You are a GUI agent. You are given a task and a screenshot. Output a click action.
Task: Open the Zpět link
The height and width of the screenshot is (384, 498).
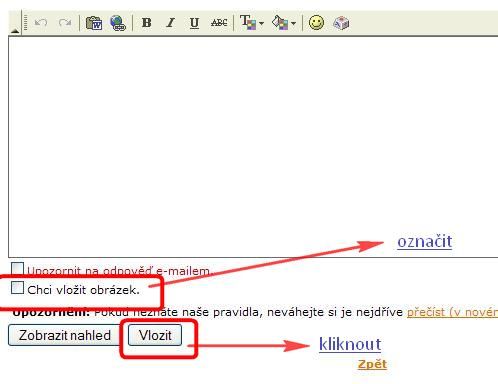[x=372, y=364]
